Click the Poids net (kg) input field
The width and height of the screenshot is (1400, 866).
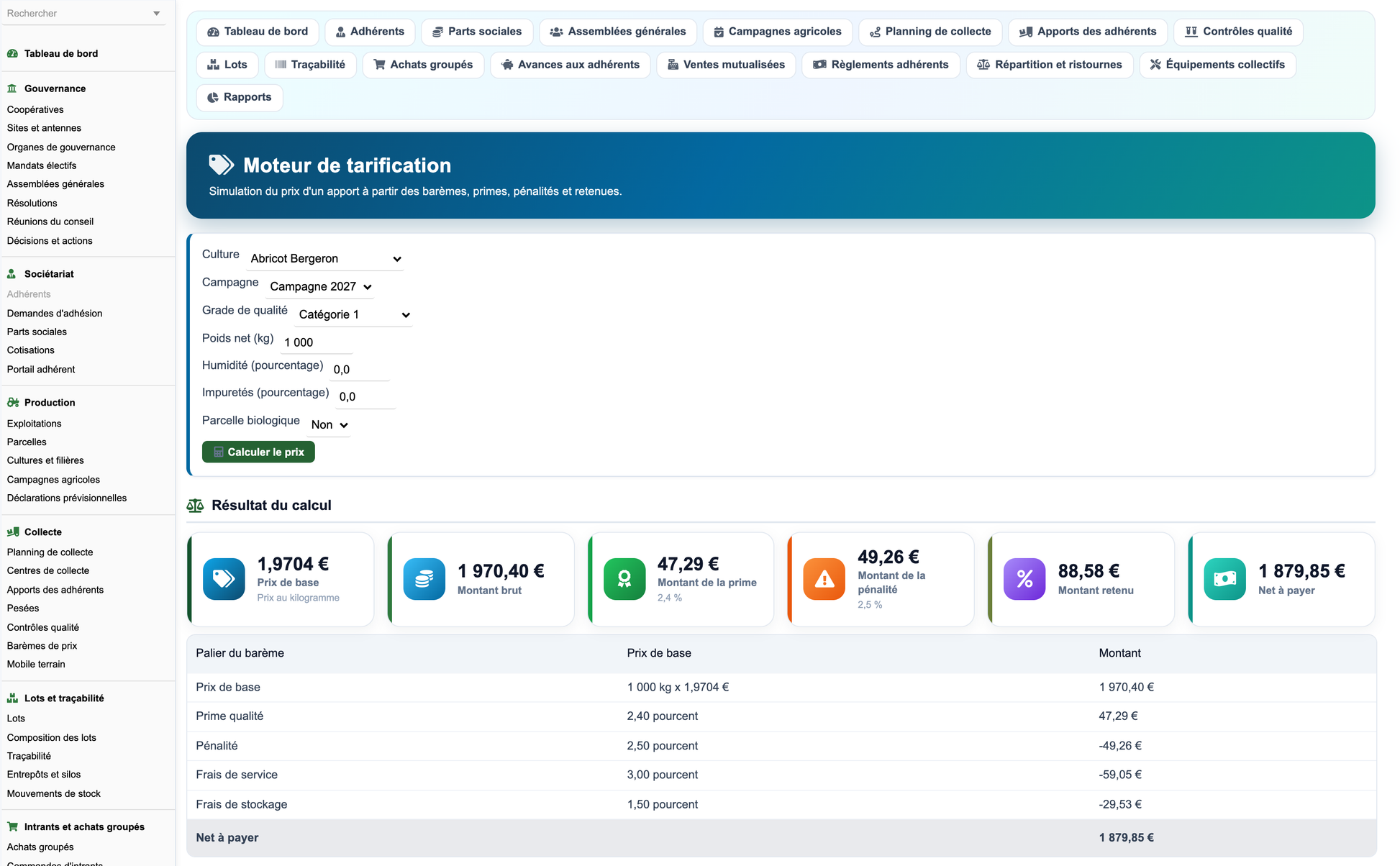click(x=317, y=342)
